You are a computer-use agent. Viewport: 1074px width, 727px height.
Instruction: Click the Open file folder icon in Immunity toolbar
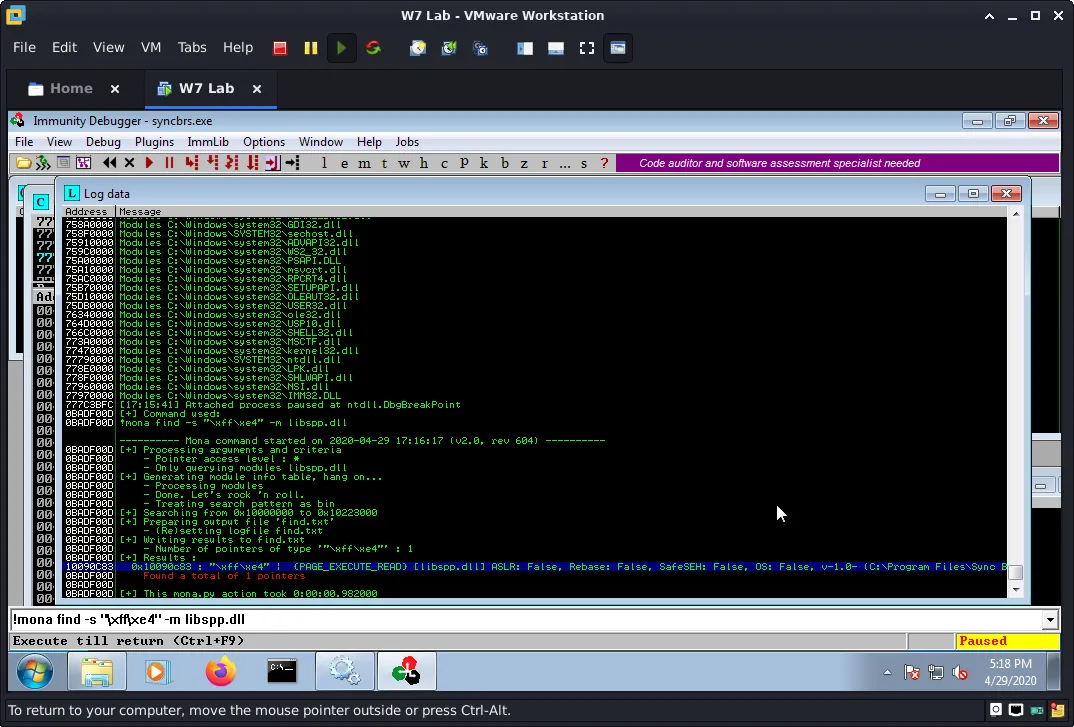(23, 163)
